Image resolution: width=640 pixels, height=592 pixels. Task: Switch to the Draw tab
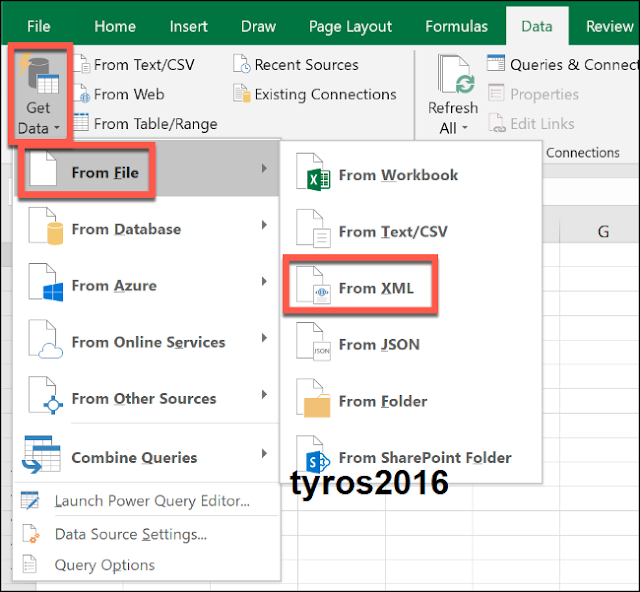[258, 27]
